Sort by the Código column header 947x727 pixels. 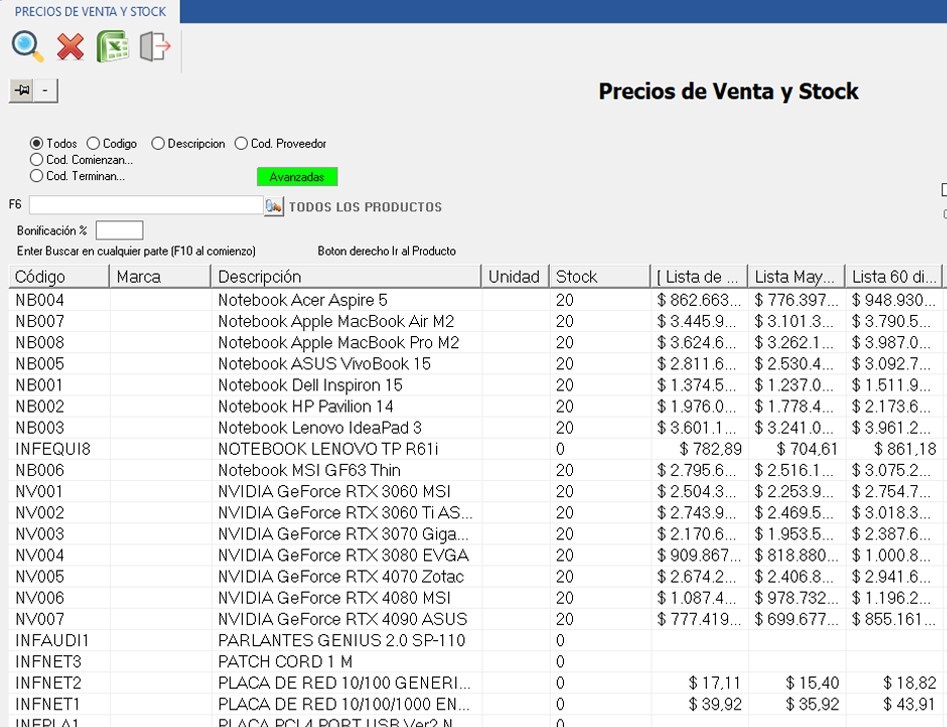click(59, 277)
